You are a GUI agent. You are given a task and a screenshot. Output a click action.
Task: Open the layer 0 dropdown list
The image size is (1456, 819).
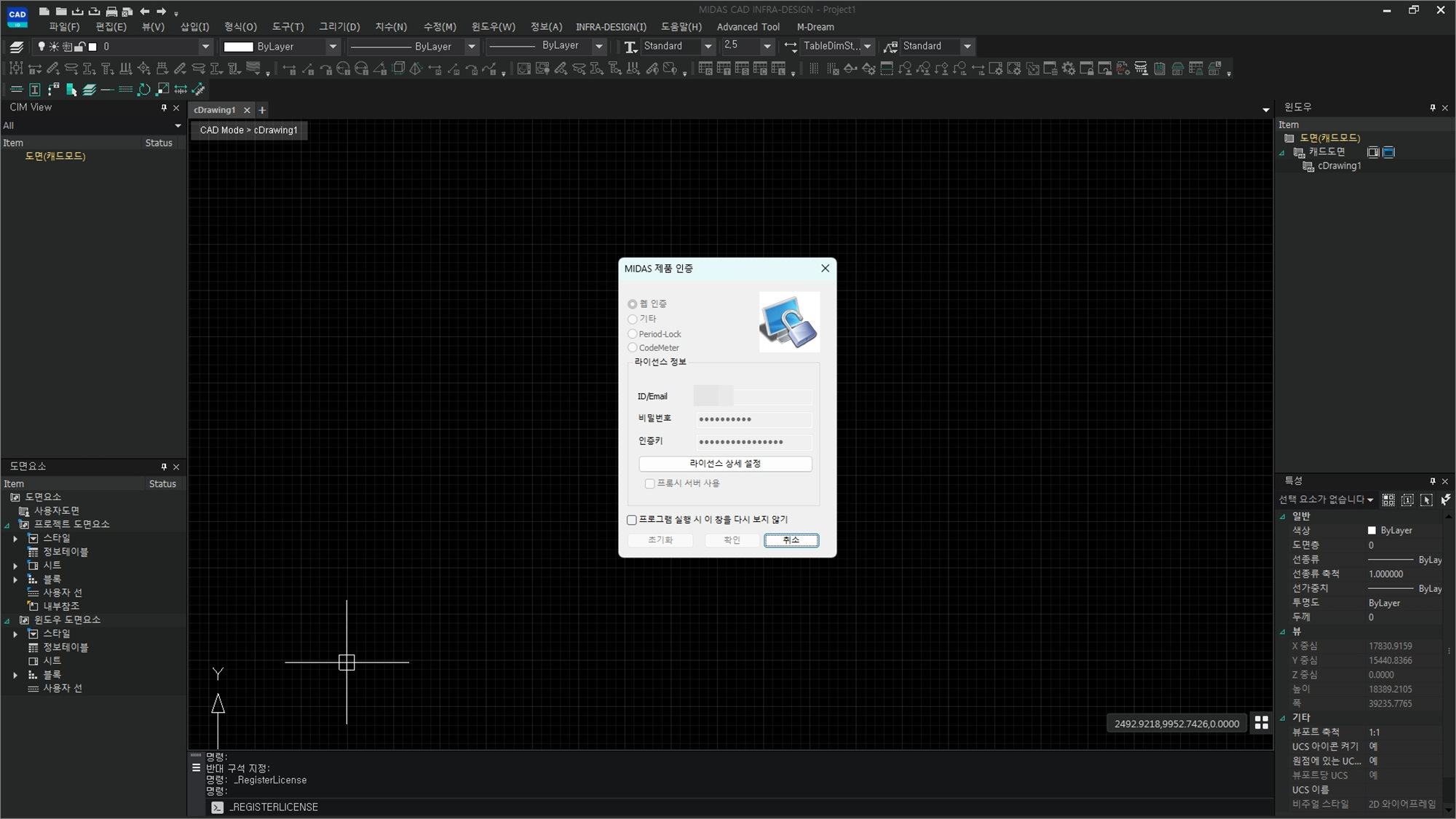pyautogui.click(x=205, y=47)
